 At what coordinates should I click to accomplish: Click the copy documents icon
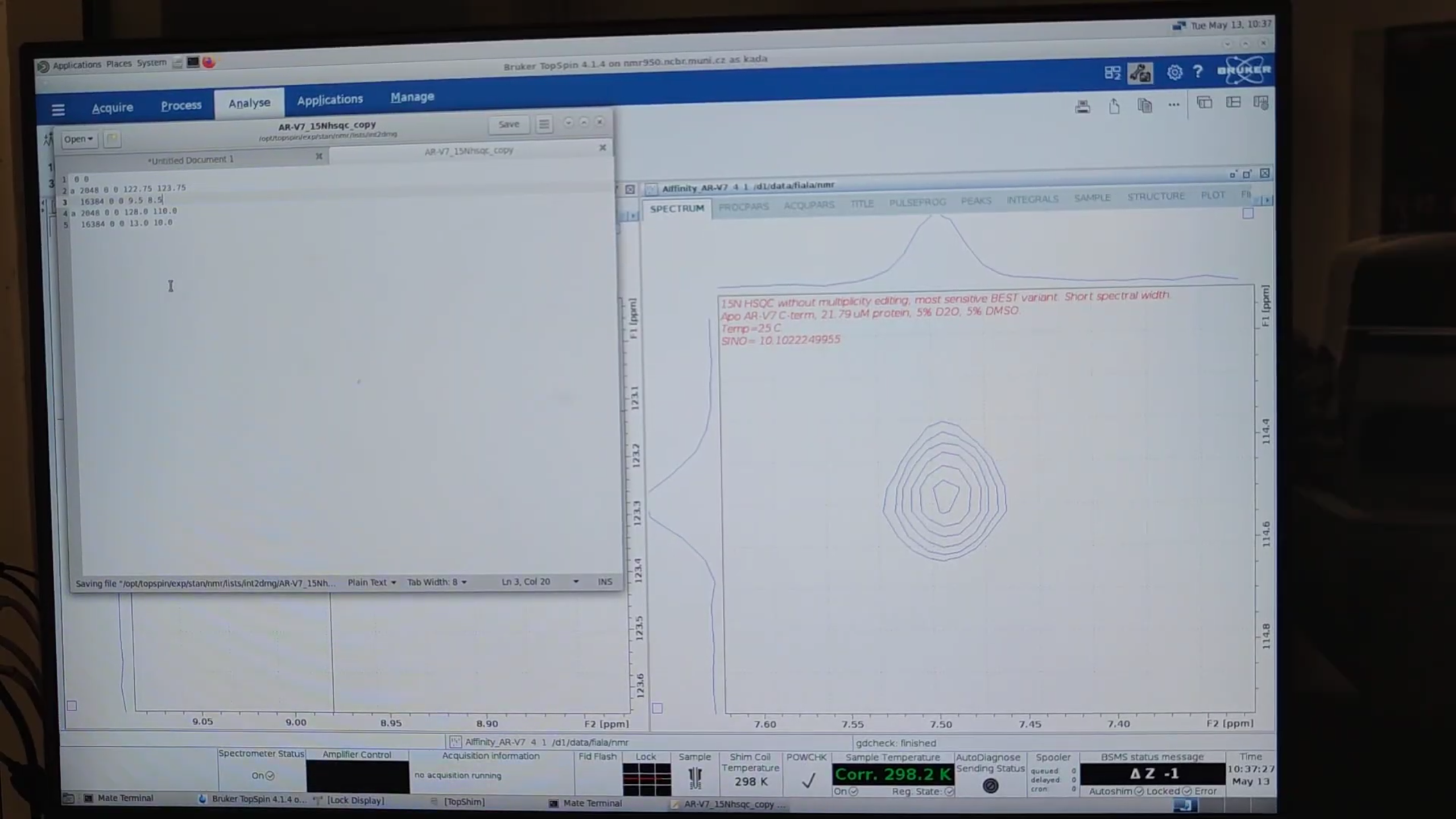tap(1144, 106)
